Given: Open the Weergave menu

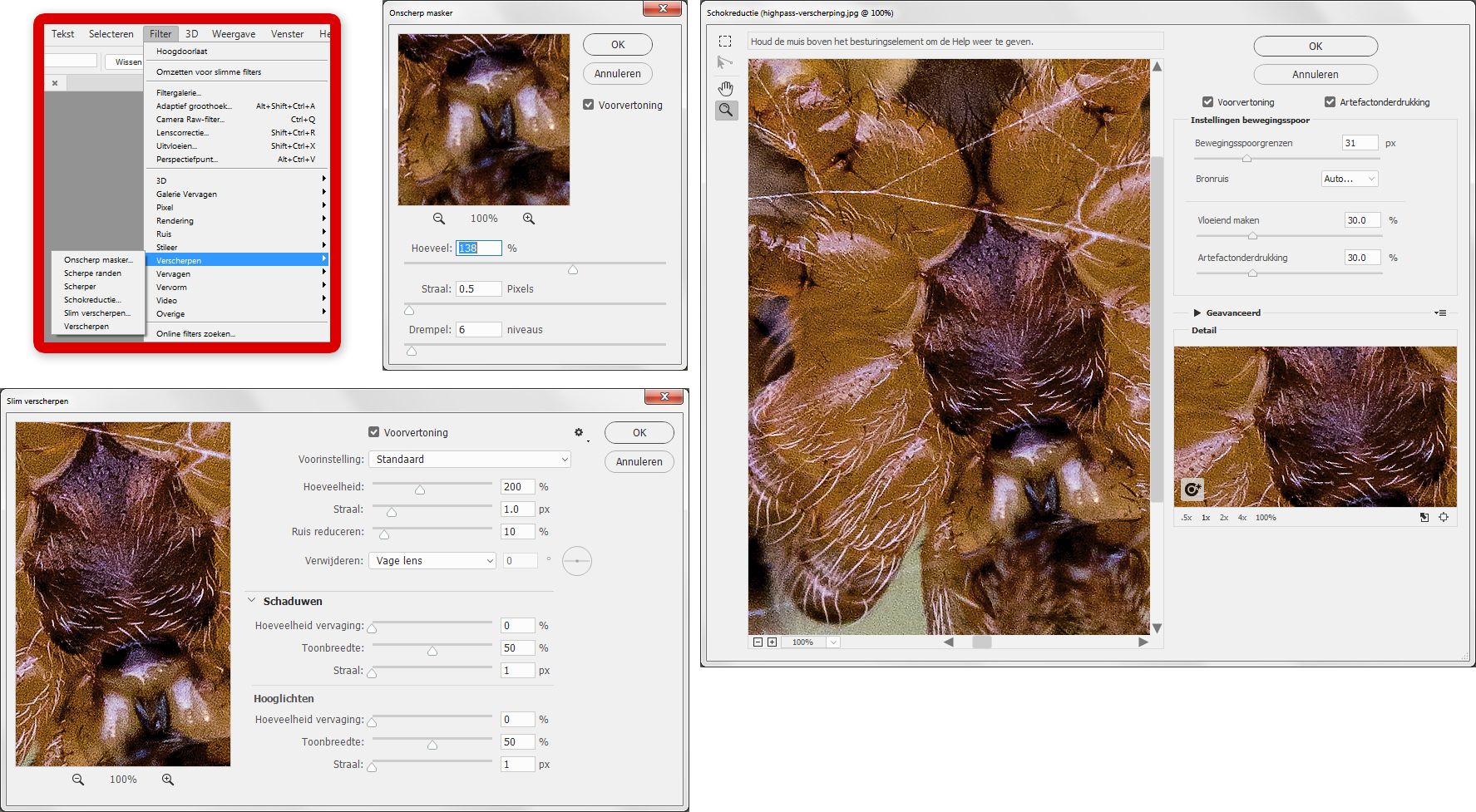Looking at the screenshot, I should [234, 34].
